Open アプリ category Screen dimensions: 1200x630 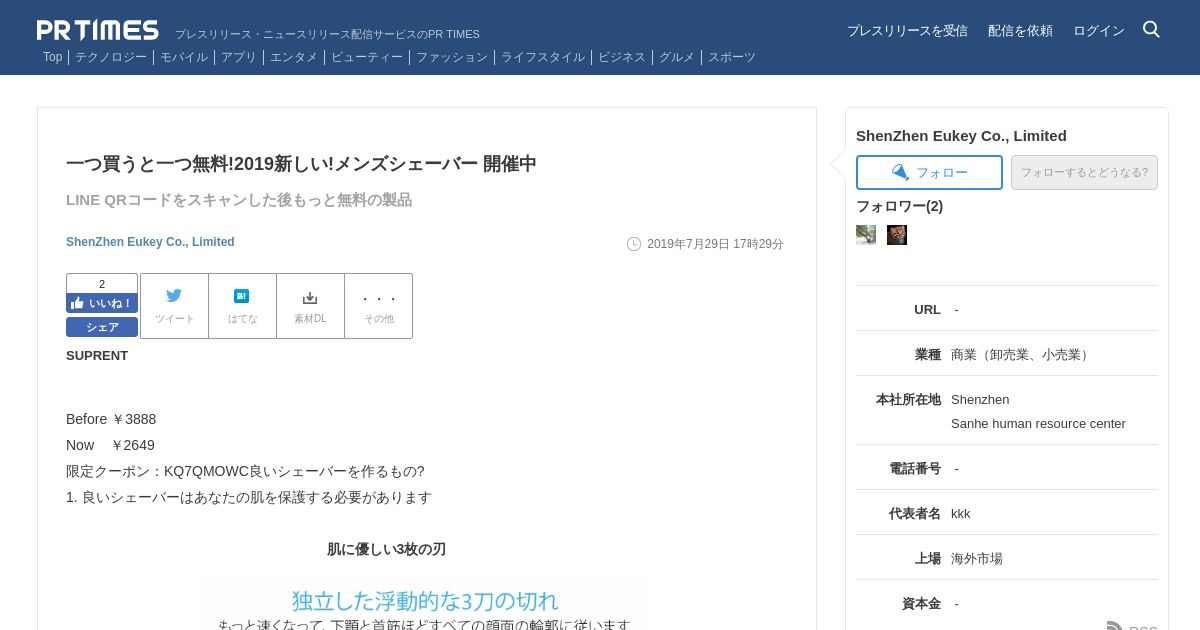coord(239,57)
